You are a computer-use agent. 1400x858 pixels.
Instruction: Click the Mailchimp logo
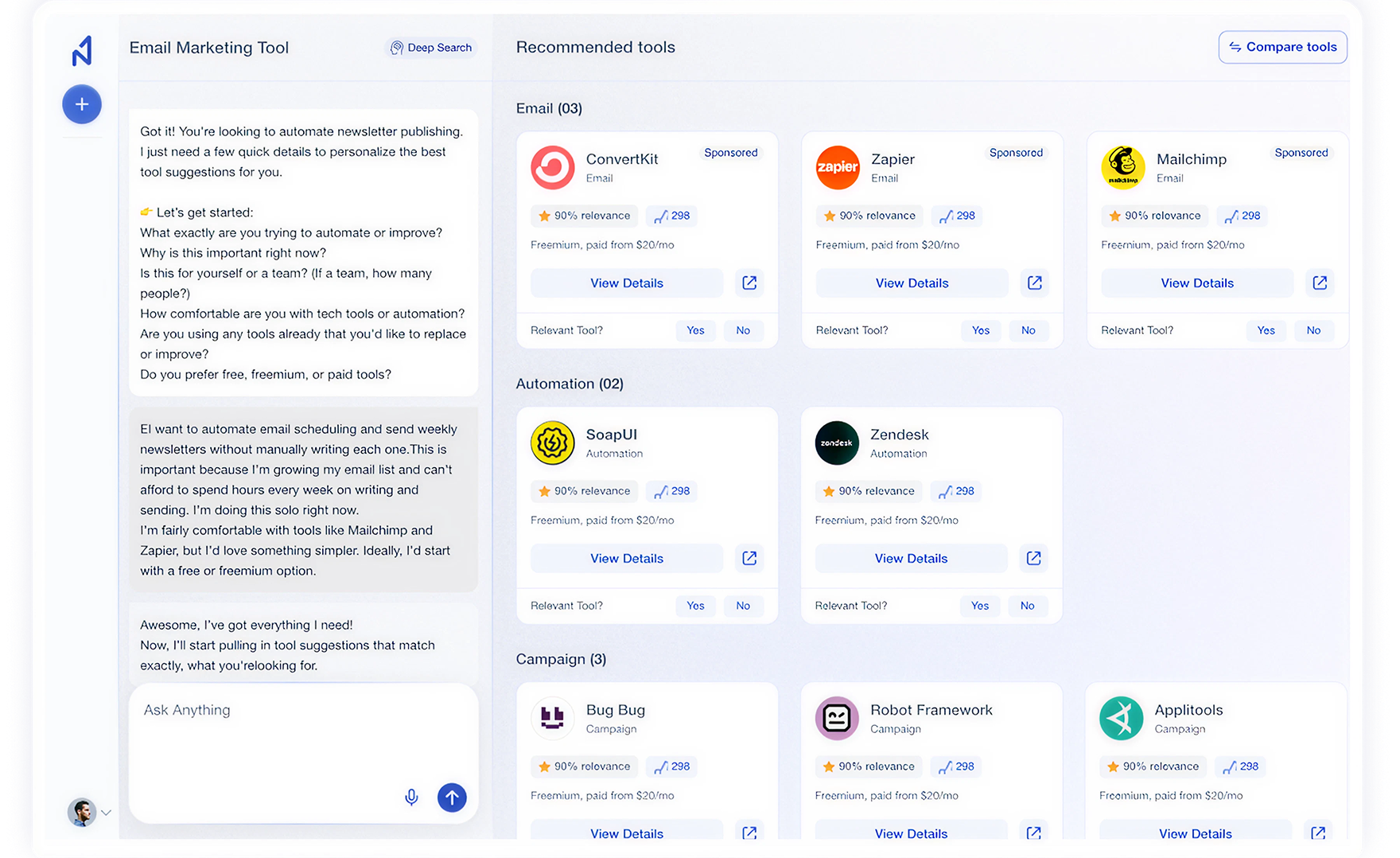point(1123,167)
